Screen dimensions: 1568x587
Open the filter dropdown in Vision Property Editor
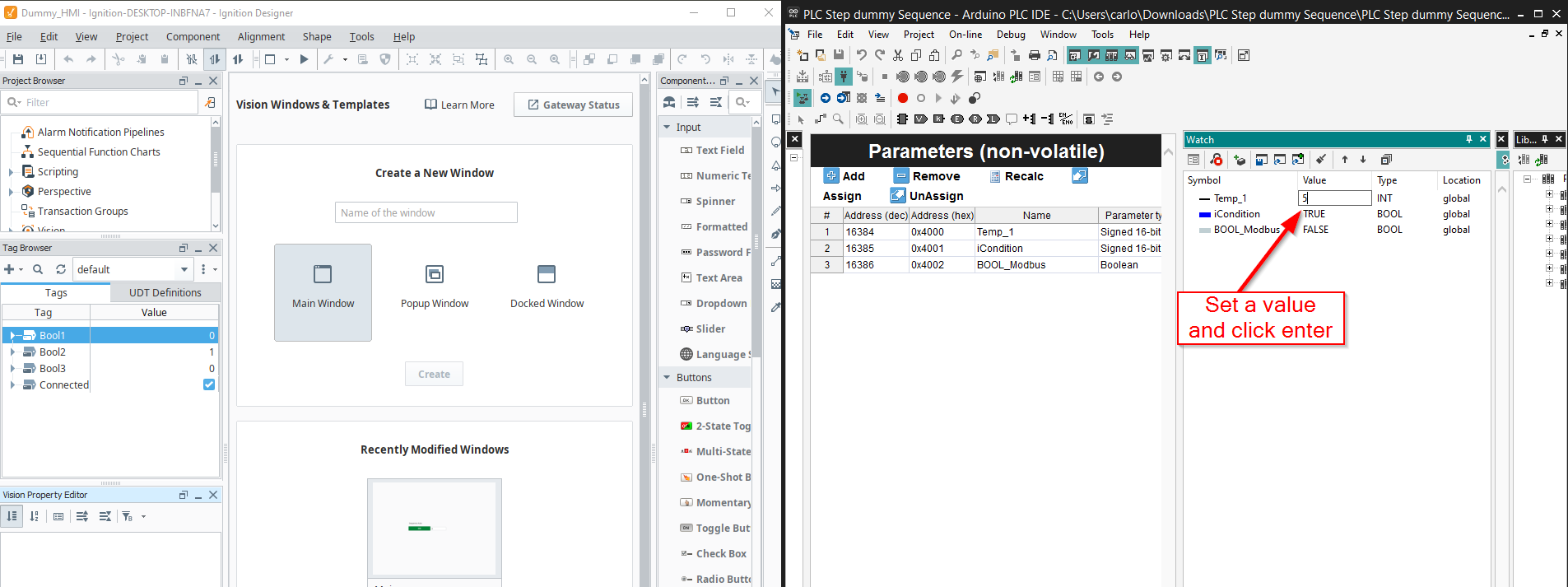144,516
